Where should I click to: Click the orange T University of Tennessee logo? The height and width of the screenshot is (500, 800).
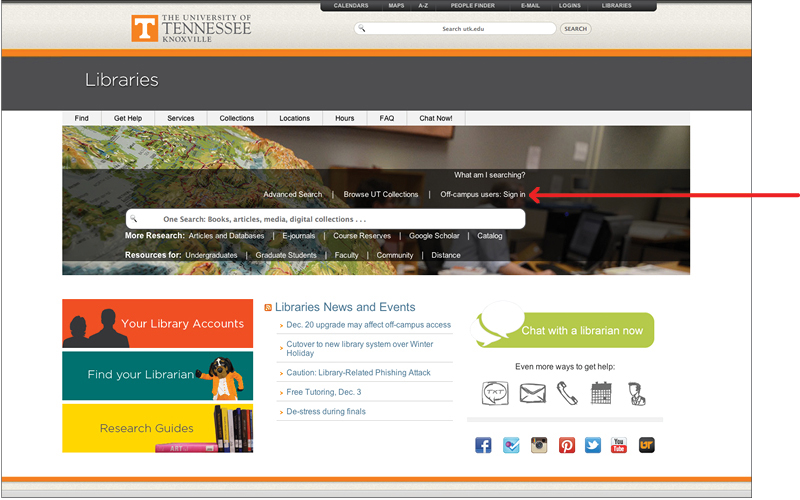tap(144, 28)
